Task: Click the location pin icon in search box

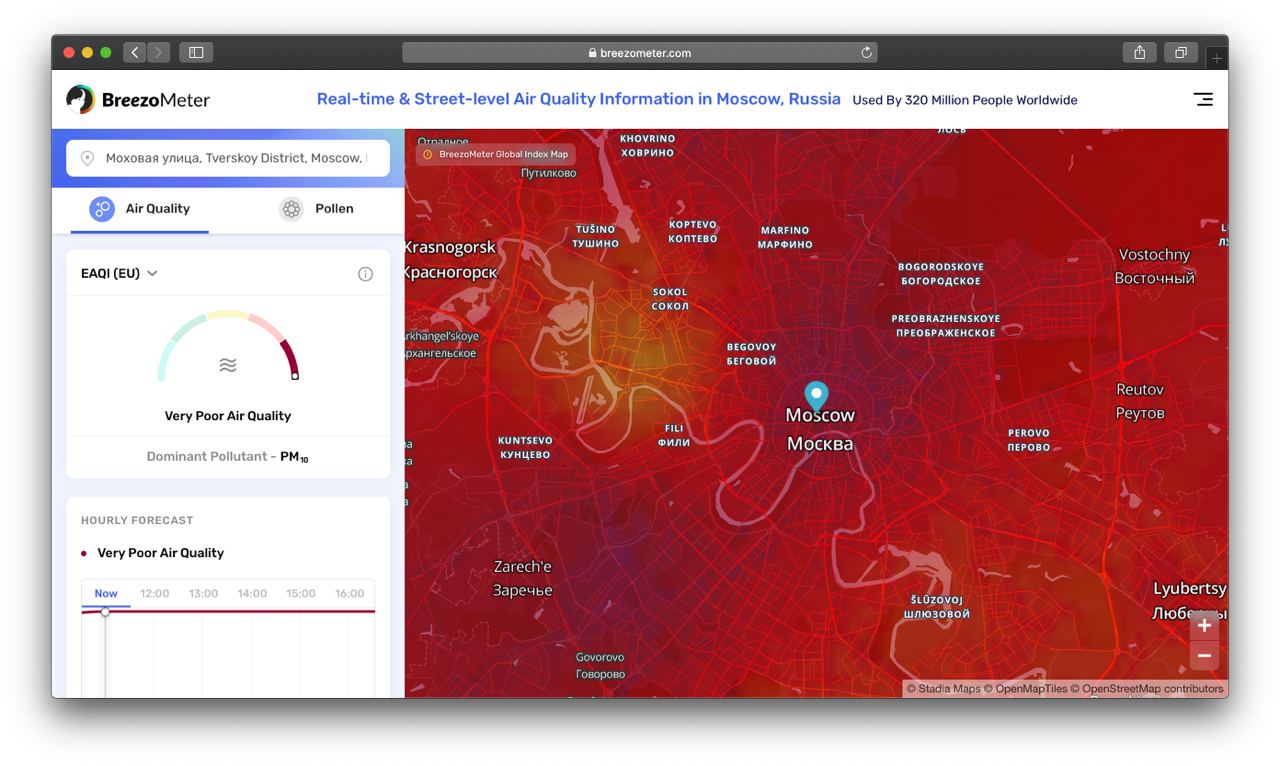Action: [x=87, y=158]
